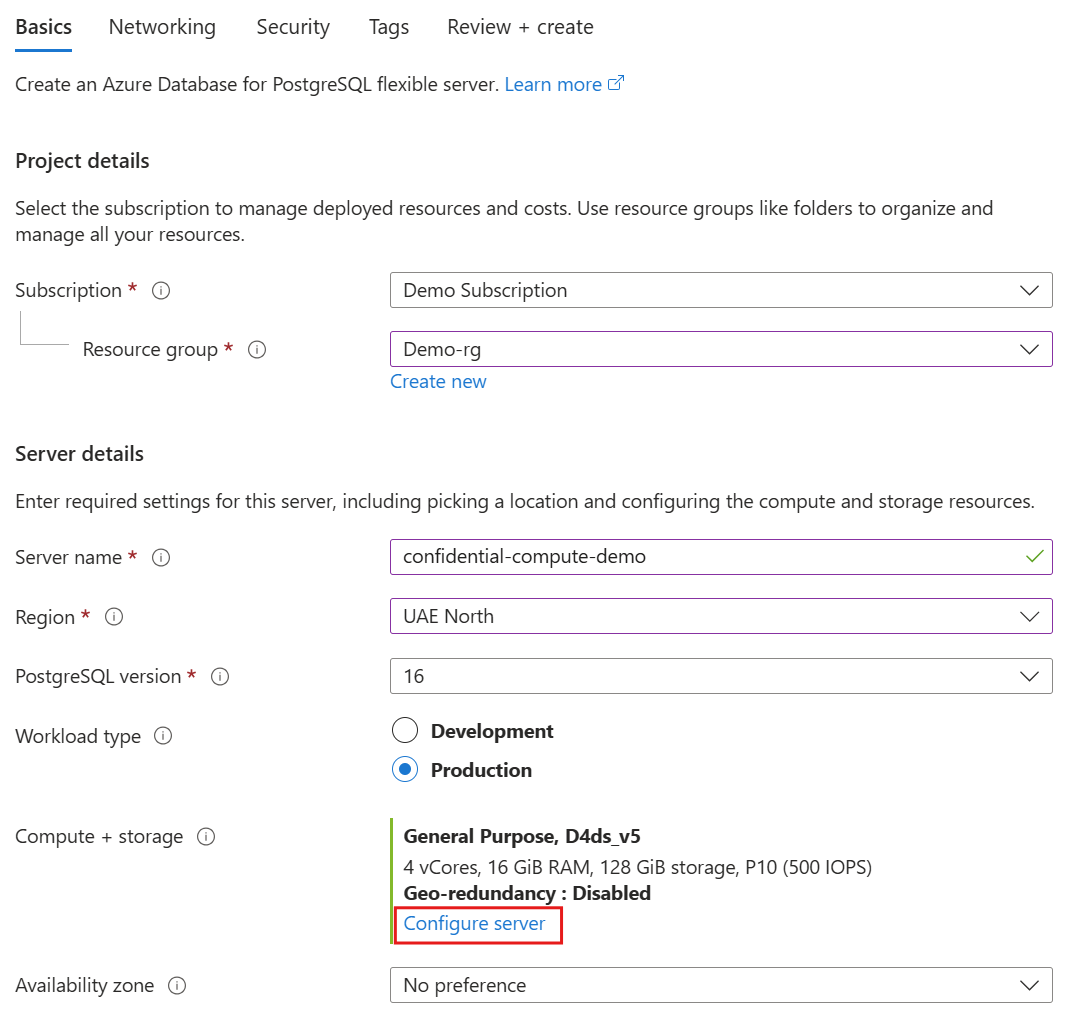Open the Availability zone dropdown
Viewport: 1078px width, 1027px height.
[x=720, y=985]
